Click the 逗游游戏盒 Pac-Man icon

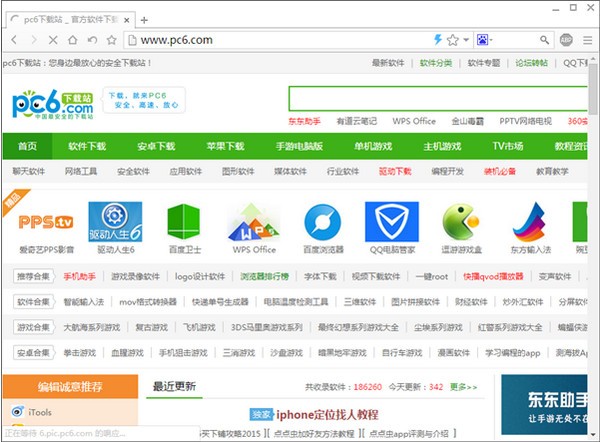tap(460, 221)
